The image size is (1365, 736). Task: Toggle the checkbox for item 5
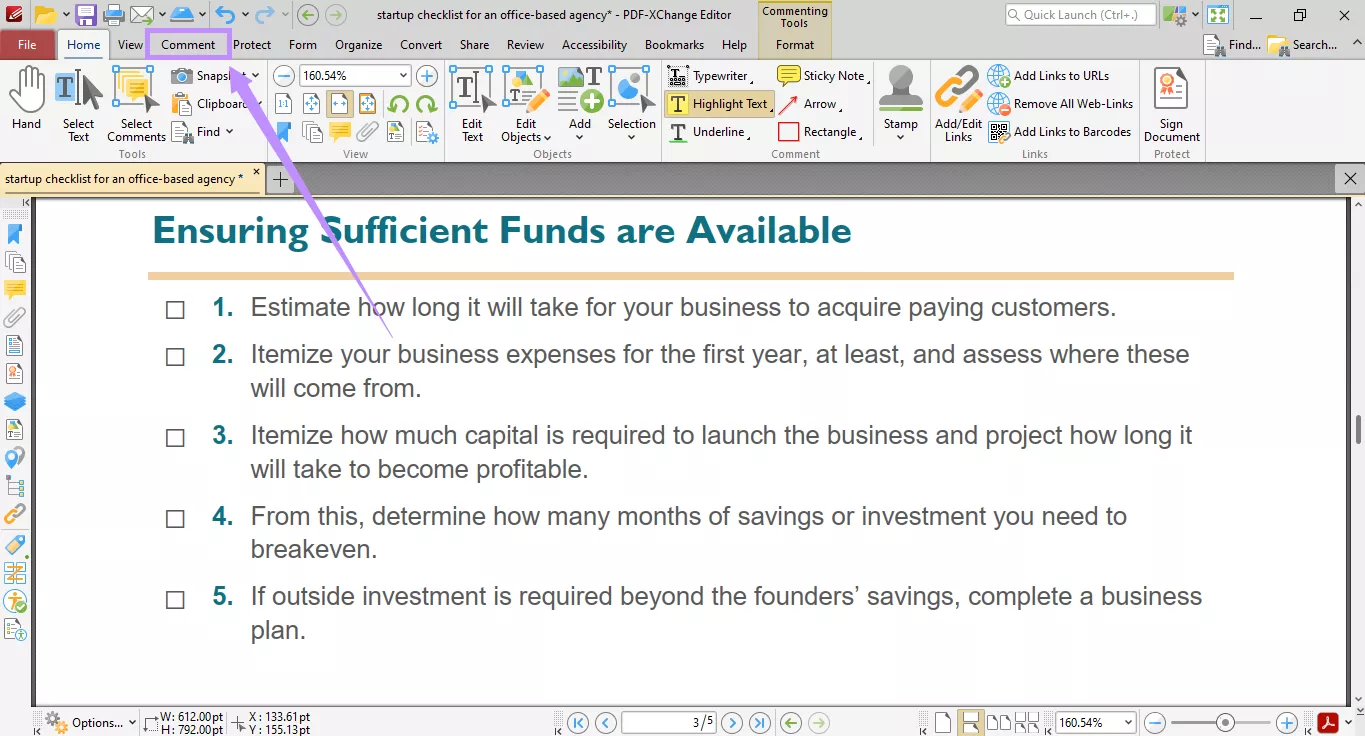tap(175, 600)
